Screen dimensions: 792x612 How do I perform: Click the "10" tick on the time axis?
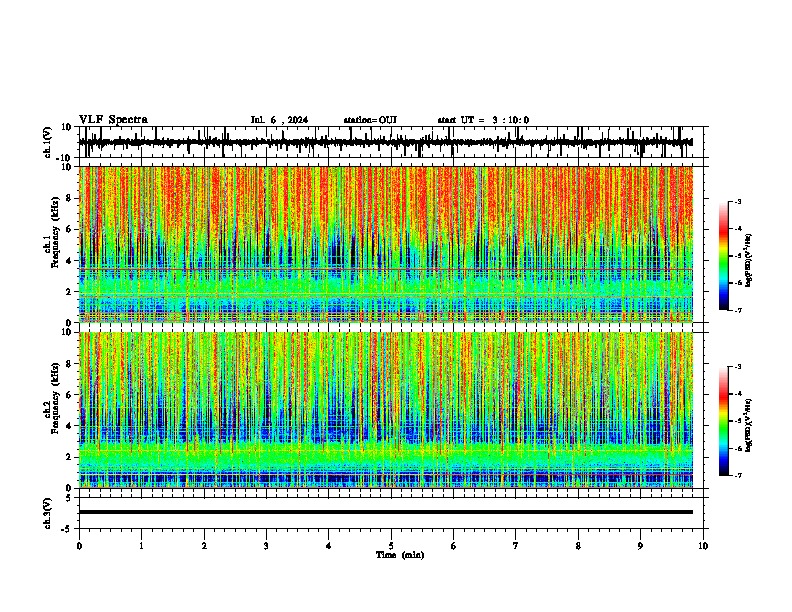(x=703, y=546)
